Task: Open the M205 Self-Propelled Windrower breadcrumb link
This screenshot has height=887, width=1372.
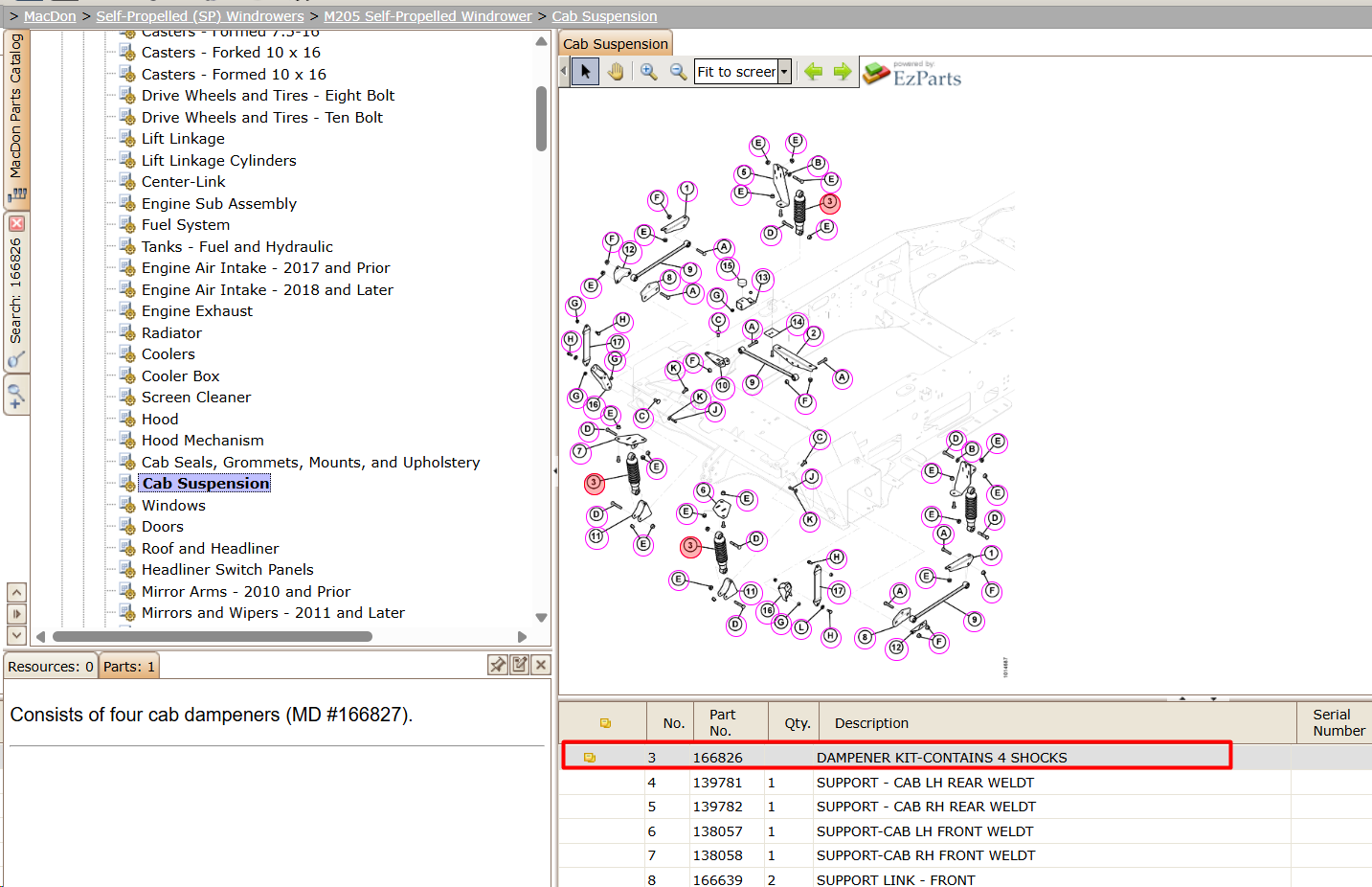Action: coord(427,16)
